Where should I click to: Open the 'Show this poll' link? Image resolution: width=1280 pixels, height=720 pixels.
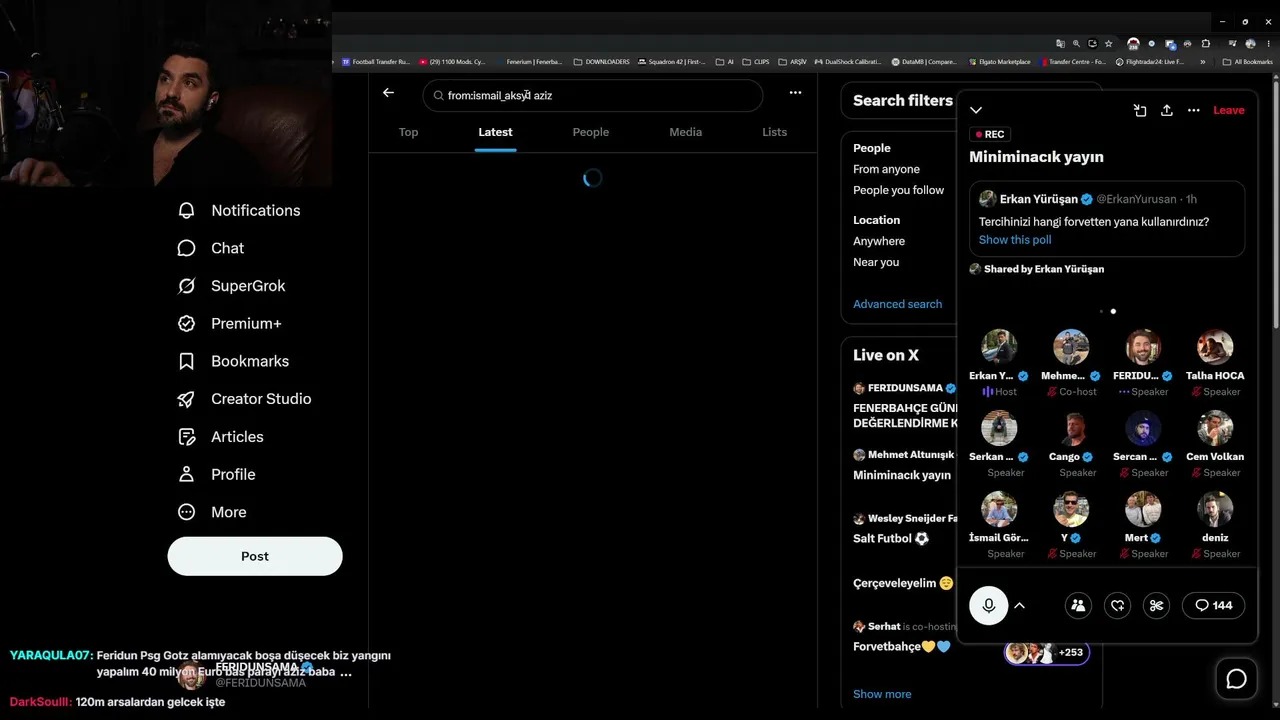1015,240
